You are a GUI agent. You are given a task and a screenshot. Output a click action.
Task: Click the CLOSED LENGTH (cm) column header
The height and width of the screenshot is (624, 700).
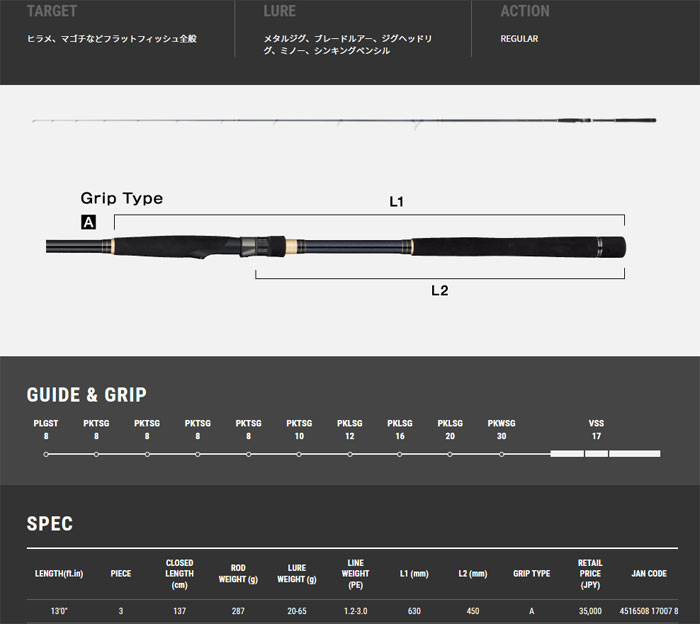point(179,574)
